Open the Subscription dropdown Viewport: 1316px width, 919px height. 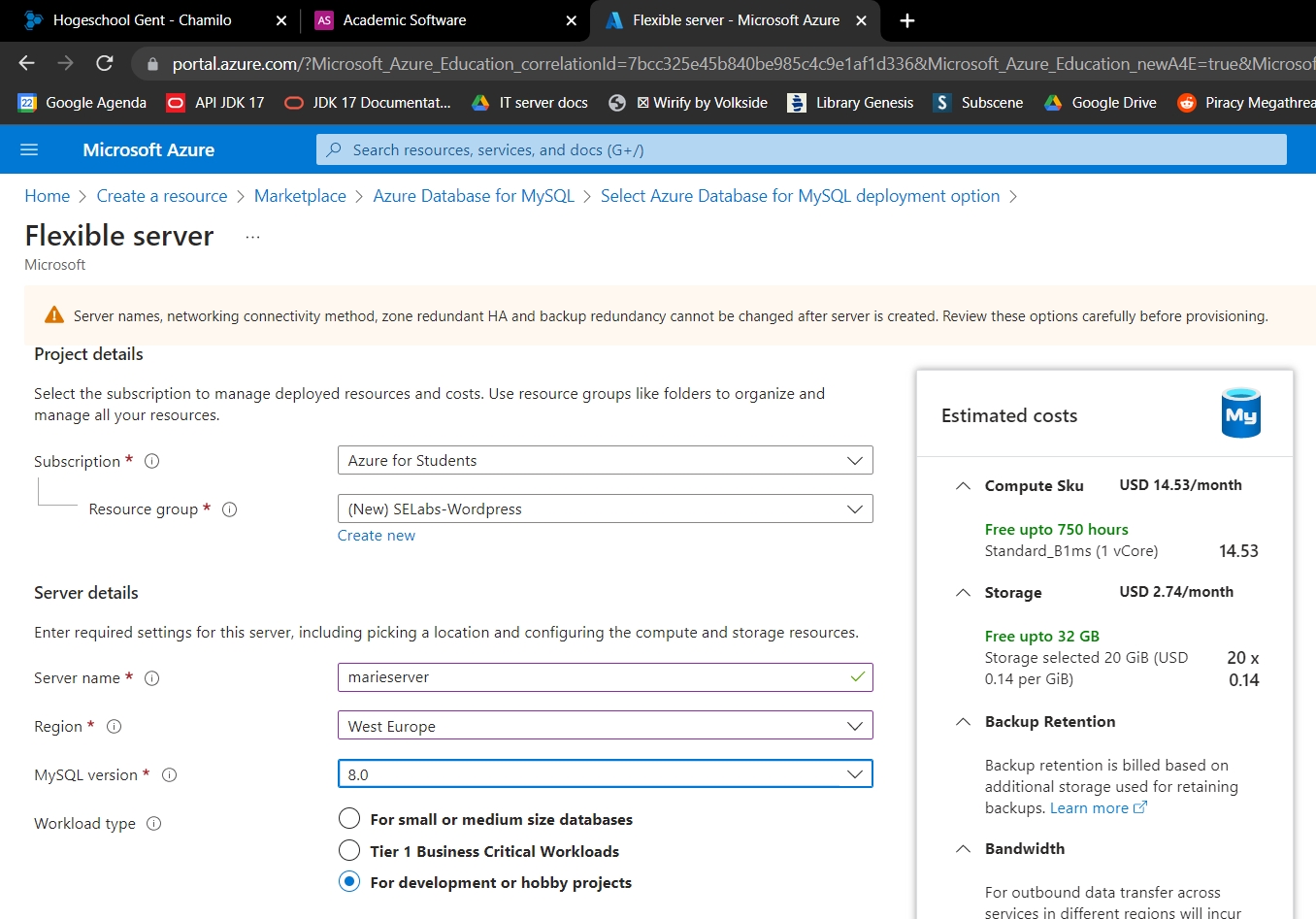click(x=606, y=460)
